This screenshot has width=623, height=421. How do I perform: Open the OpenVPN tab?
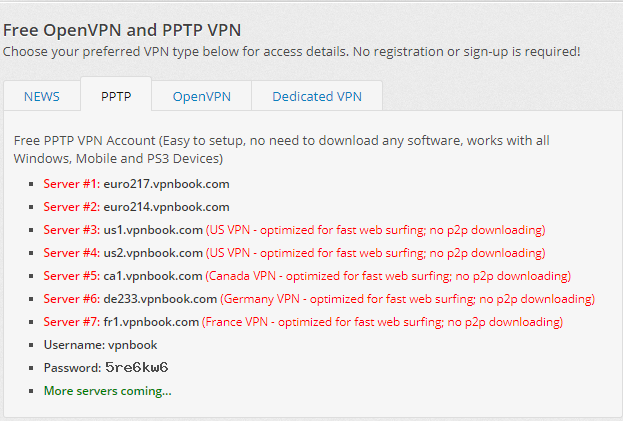pyautogui.click(x=202, y=97)
